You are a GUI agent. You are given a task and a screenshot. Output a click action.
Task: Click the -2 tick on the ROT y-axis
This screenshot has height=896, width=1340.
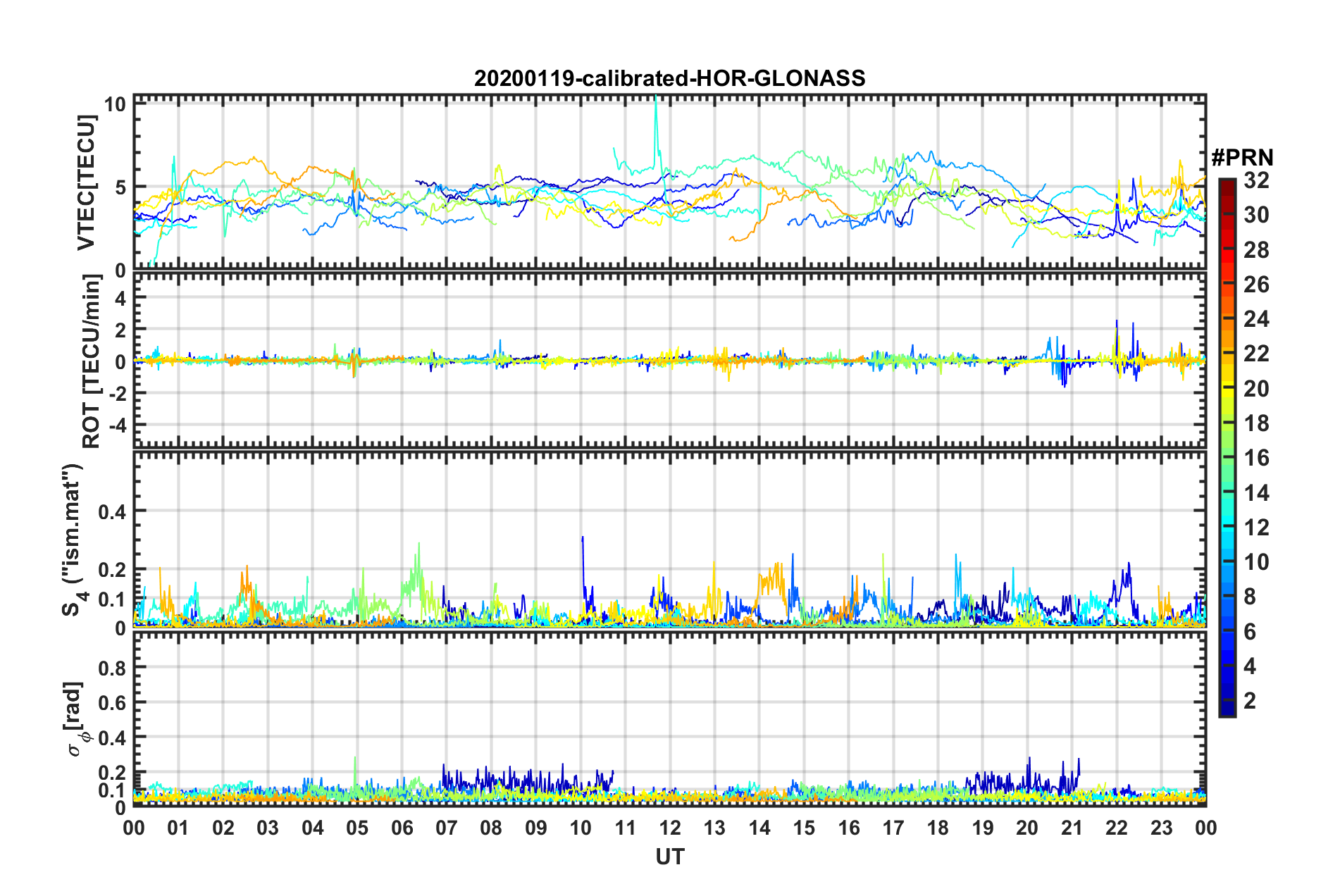point(117,394)
